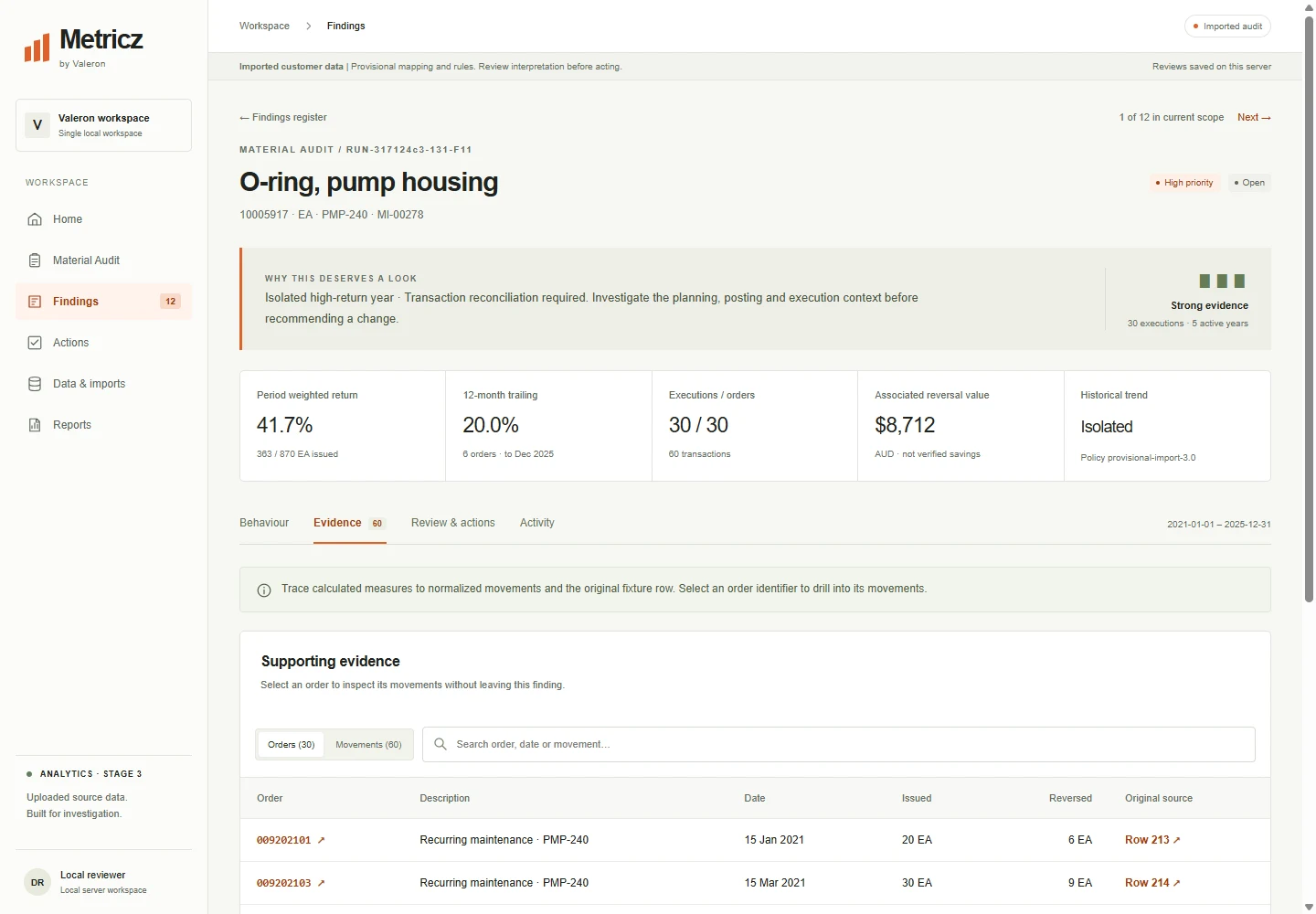
Task: Click the Material Audit clipboard icon
Action: 35,260
